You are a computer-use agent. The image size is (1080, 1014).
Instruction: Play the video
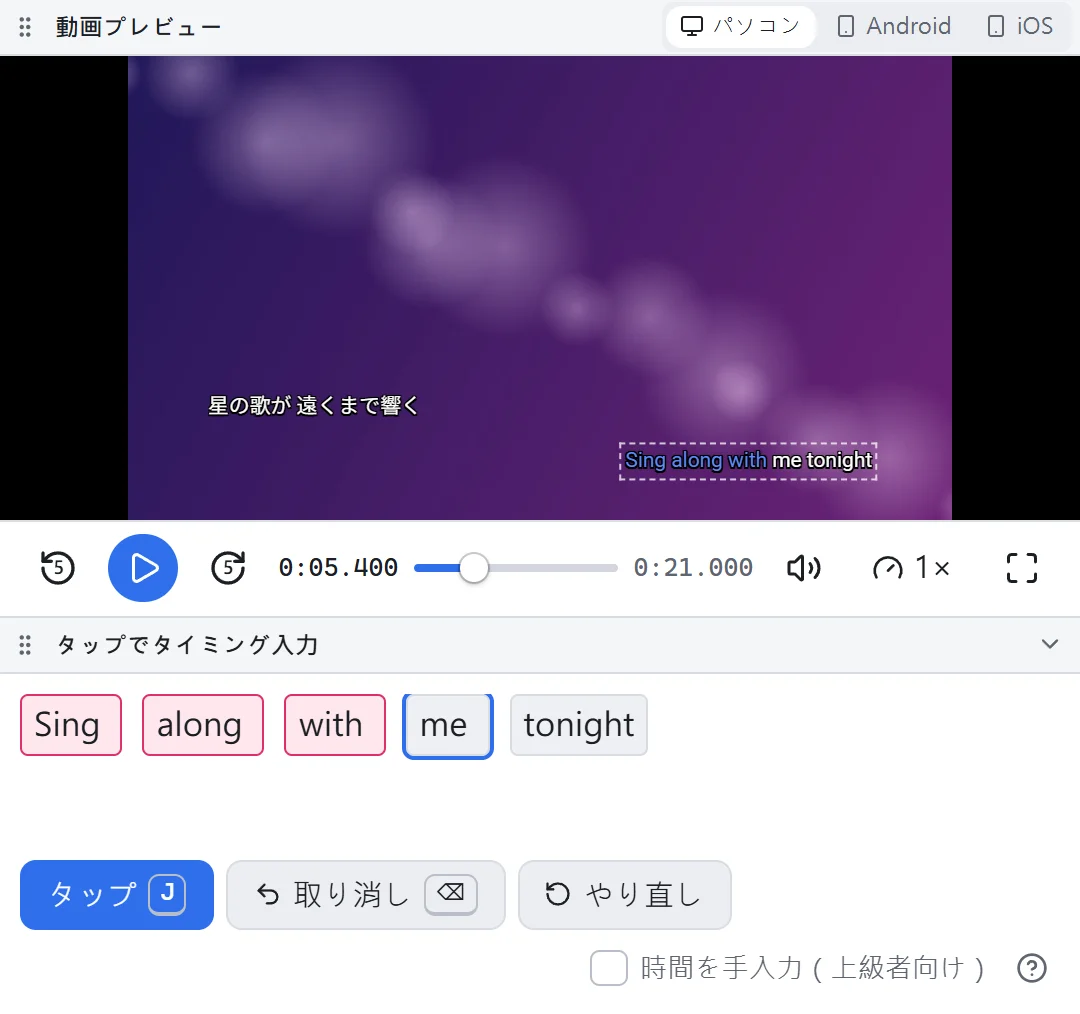(143, 568)
